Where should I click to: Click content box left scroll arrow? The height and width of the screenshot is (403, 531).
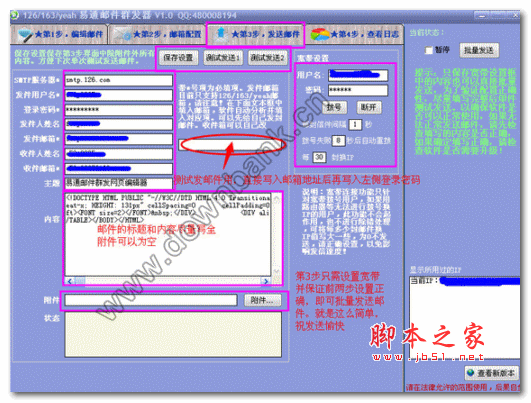pos(70,281)
